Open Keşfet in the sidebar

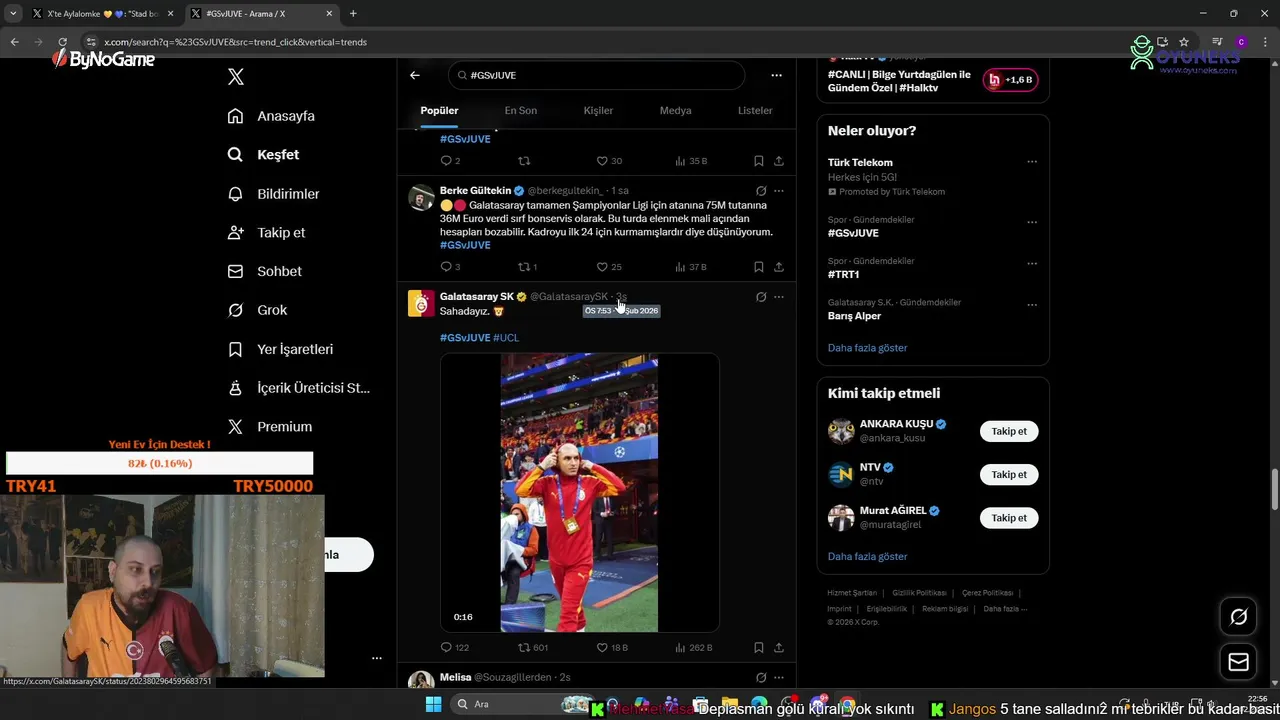click(263, 155)
